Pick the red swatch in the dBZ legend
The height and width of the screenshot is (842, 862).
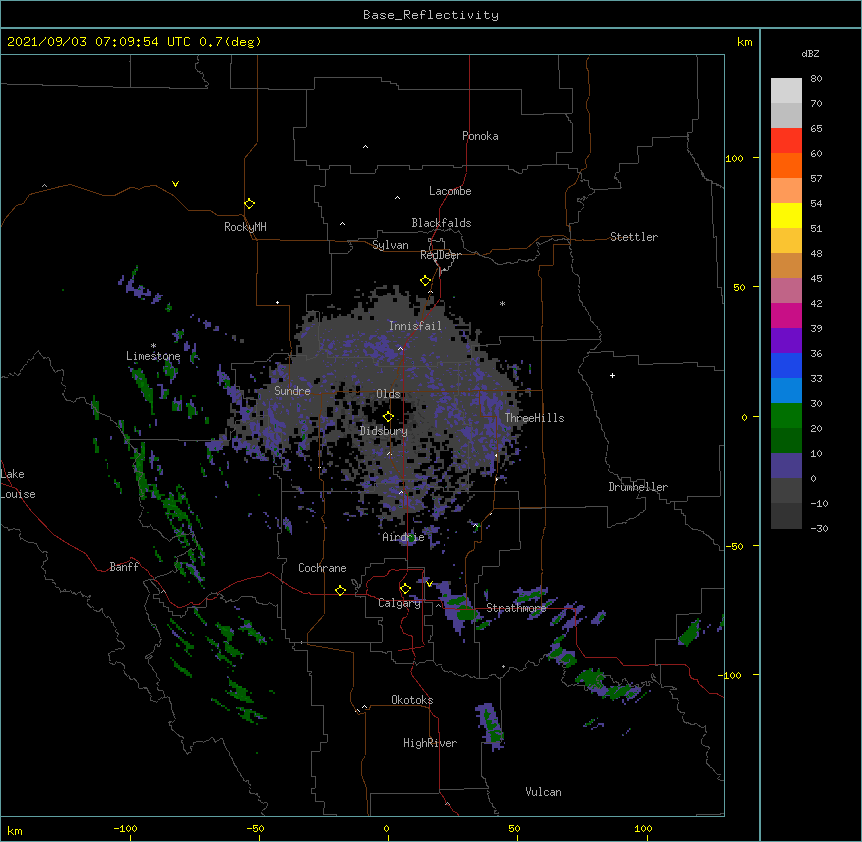786,140
